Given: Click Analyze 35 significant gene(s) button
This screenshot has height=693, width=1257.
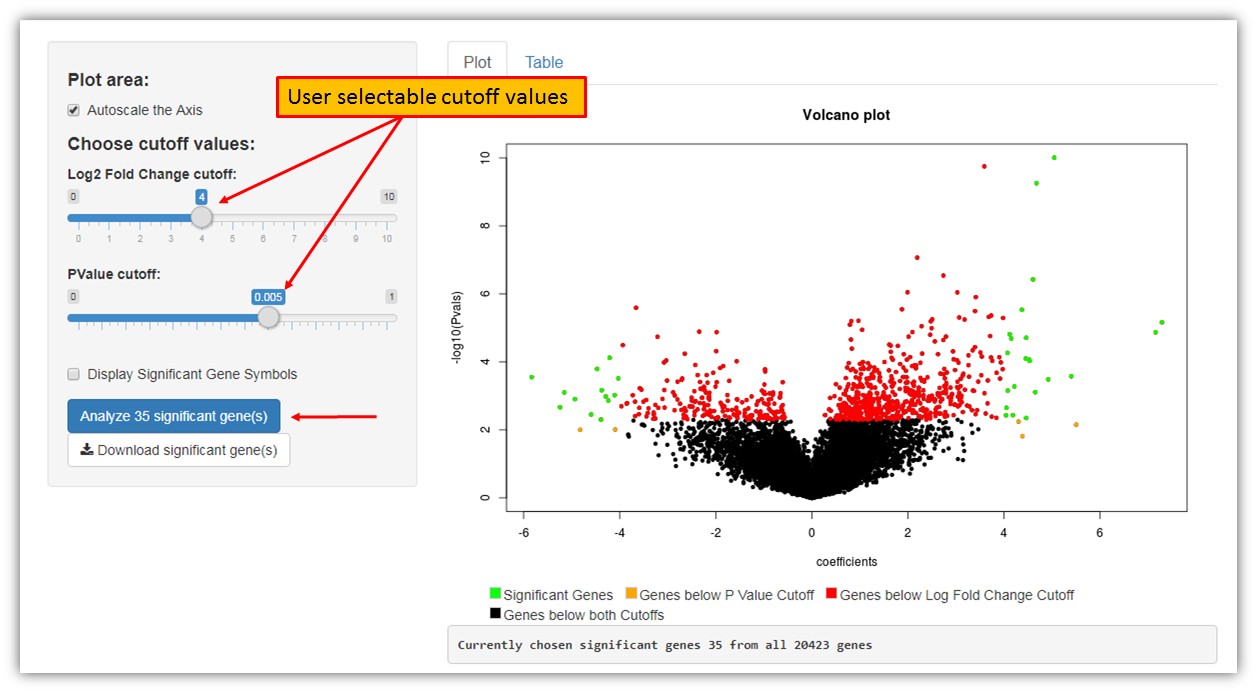Looking at the screenshot, I should (x=174, y=416).
